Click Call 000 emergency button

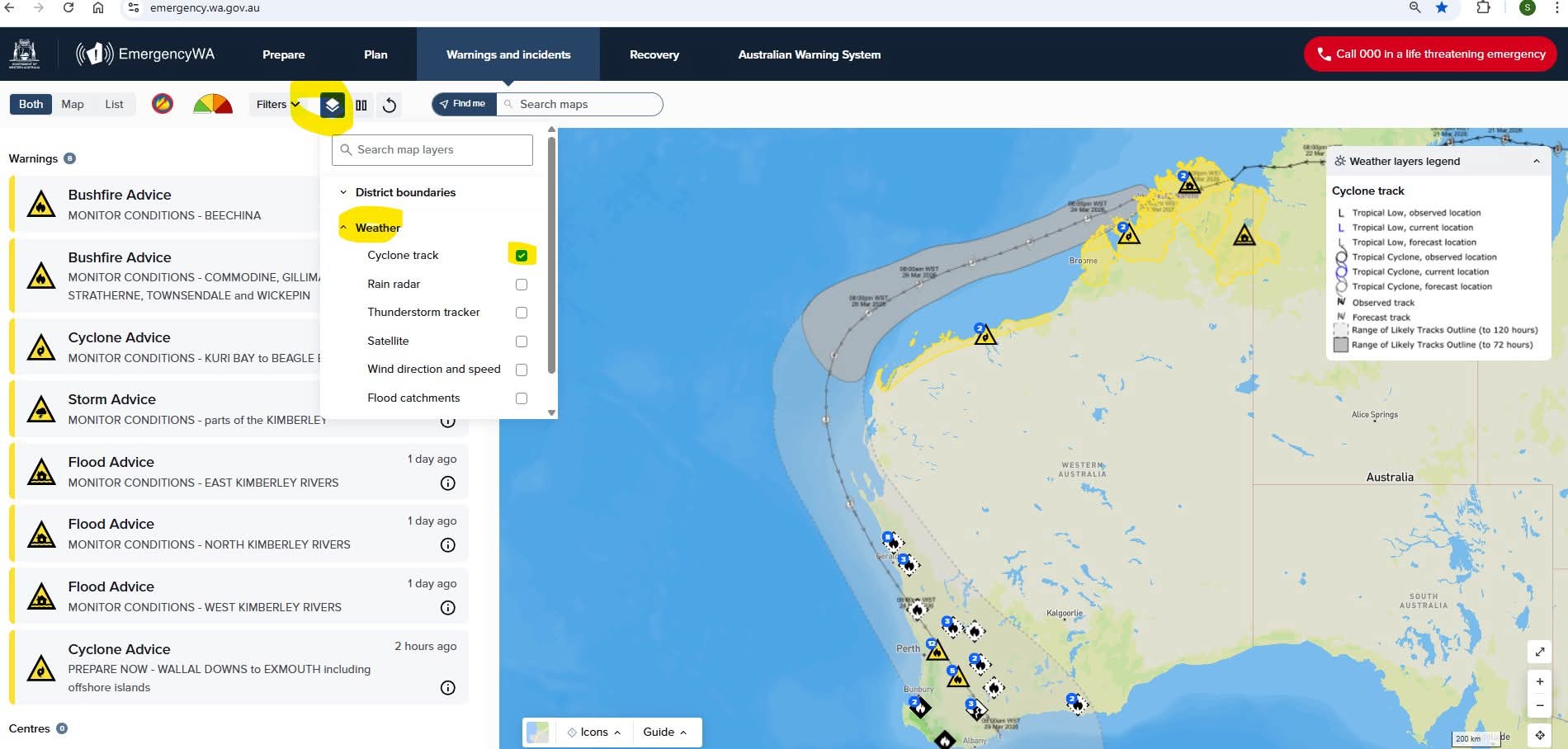[1430, 54]
